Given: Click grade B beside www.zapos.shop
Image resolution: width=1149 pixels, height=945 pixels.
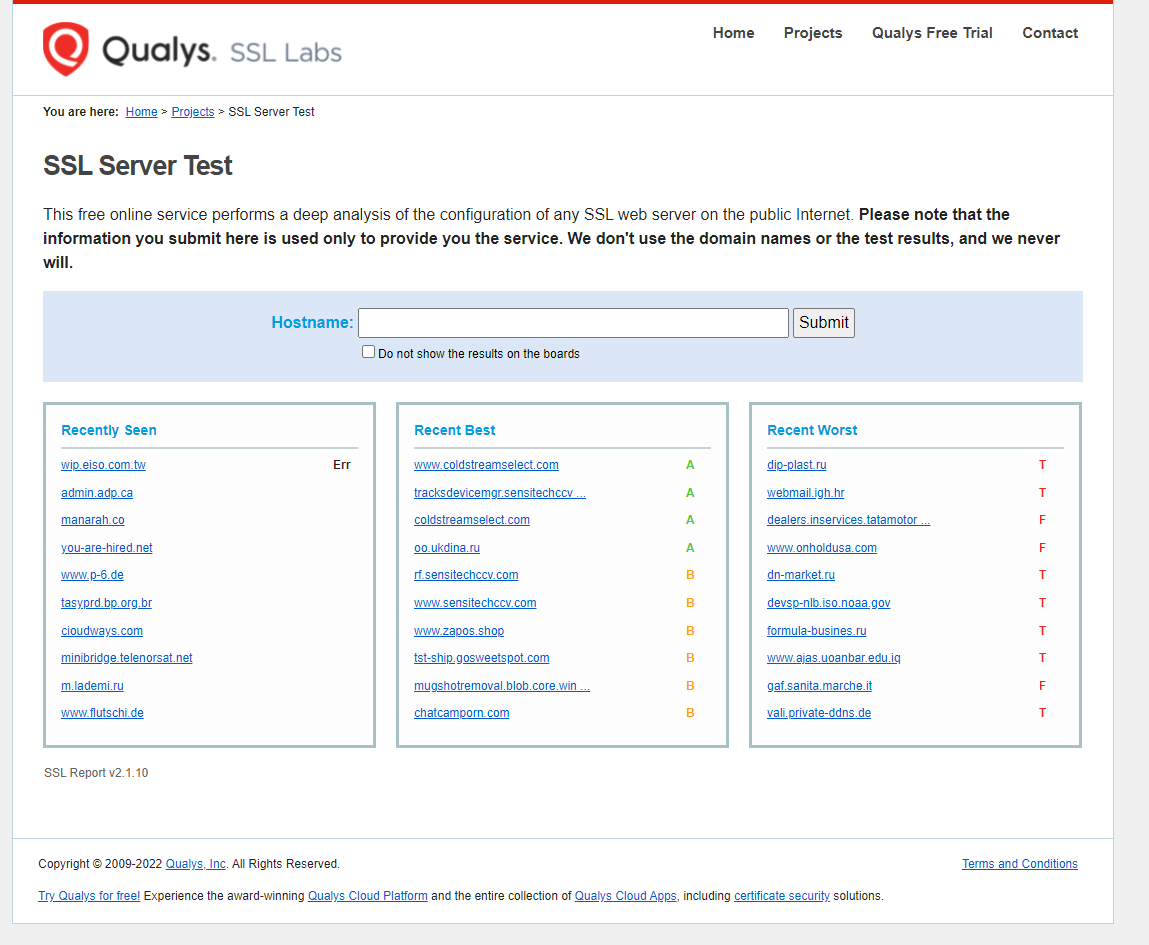Looking at the screenshot, I should tap(690, 630).
